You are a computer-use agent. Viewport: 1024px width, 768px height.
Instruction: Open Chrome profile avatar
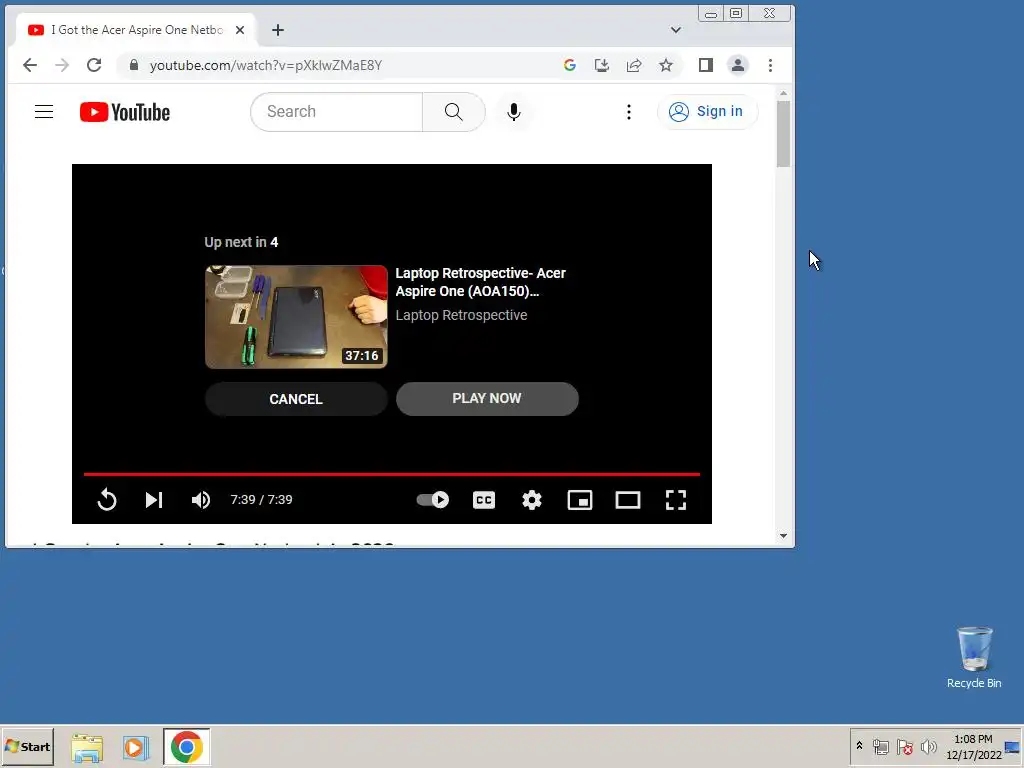pyautogui.click(x=738, y=65)
